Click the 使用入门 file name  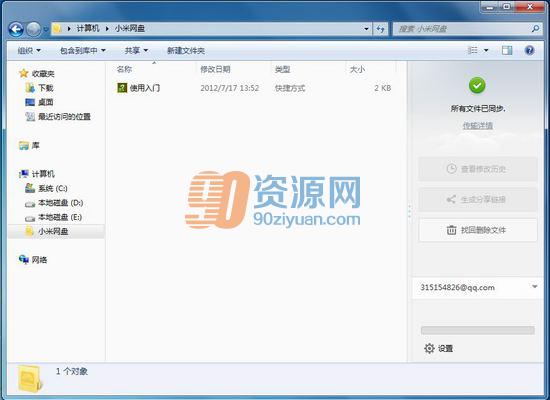click(145, 88)
